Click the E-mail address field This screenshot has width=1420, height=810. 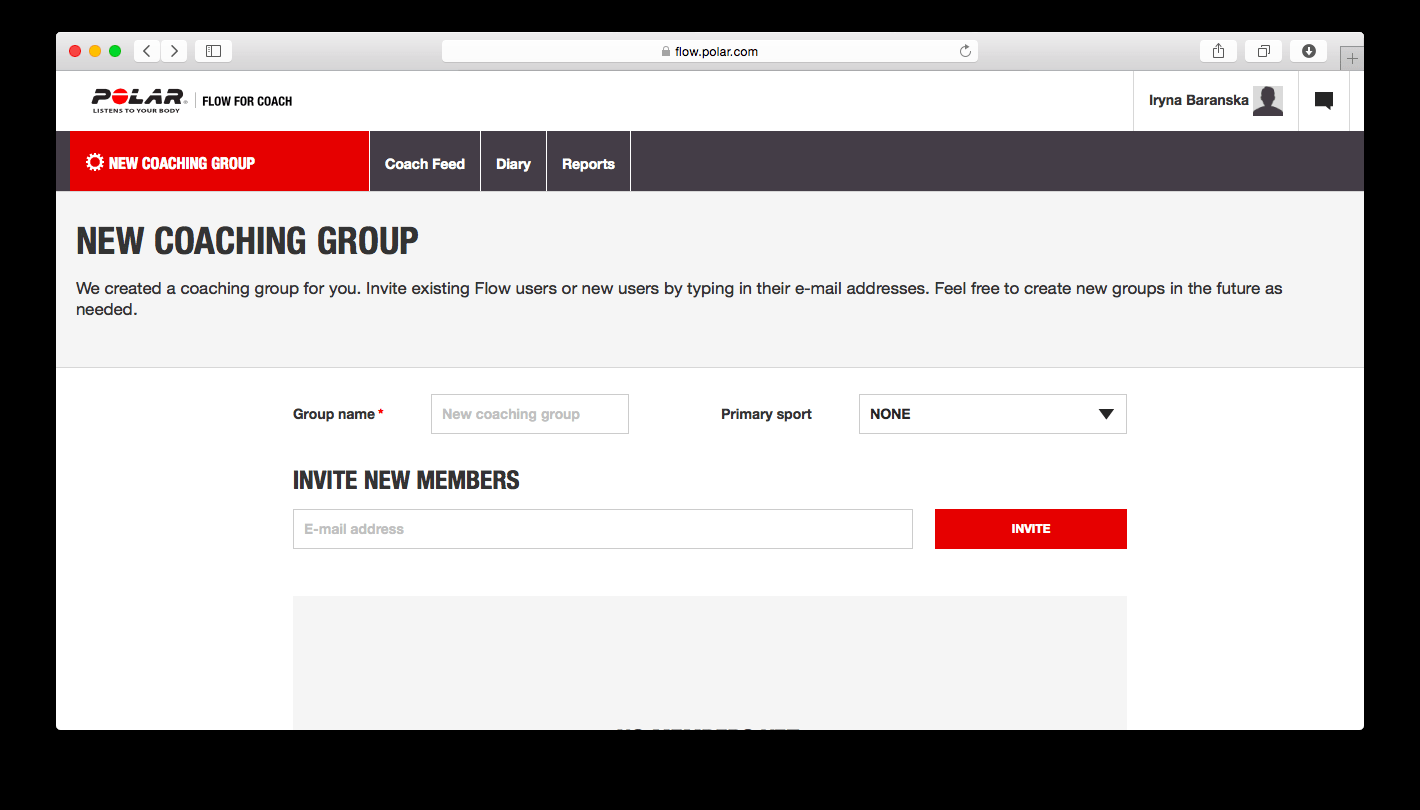coord(602,529)
